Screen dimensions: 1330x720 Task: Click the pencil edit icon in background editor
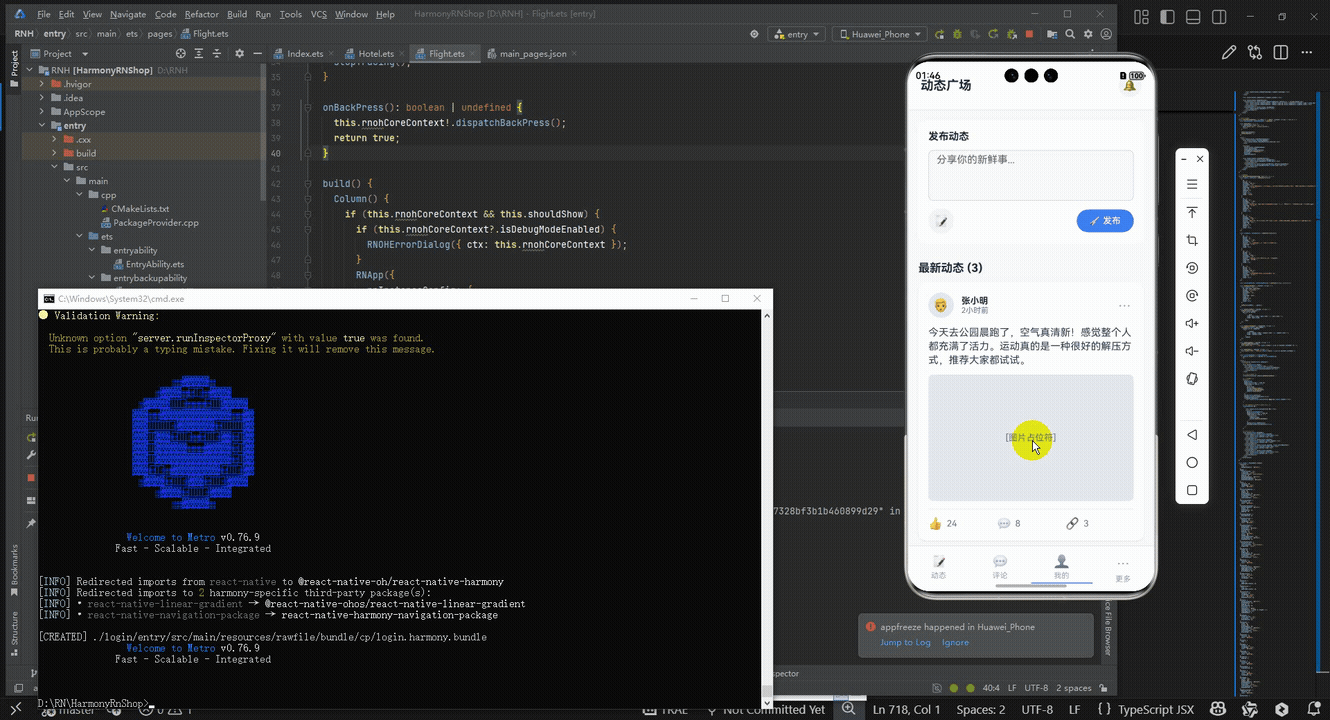1228,53
